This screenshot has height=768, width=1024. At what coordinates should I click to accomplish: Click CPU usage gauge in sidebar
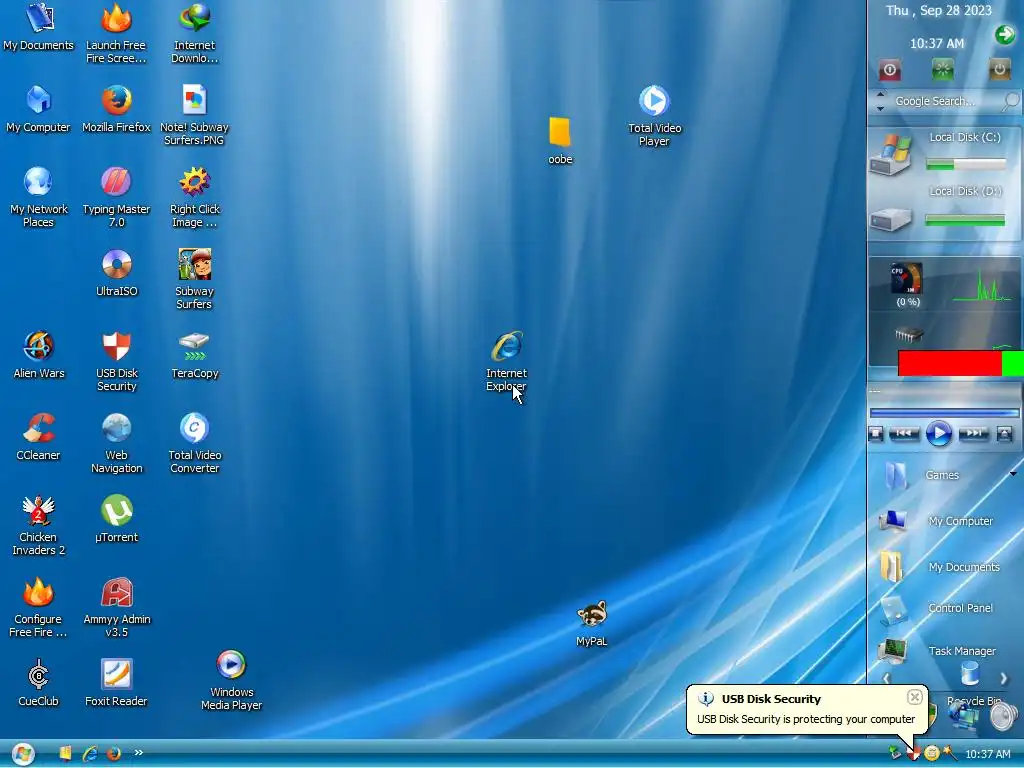(x=907, y=279)
